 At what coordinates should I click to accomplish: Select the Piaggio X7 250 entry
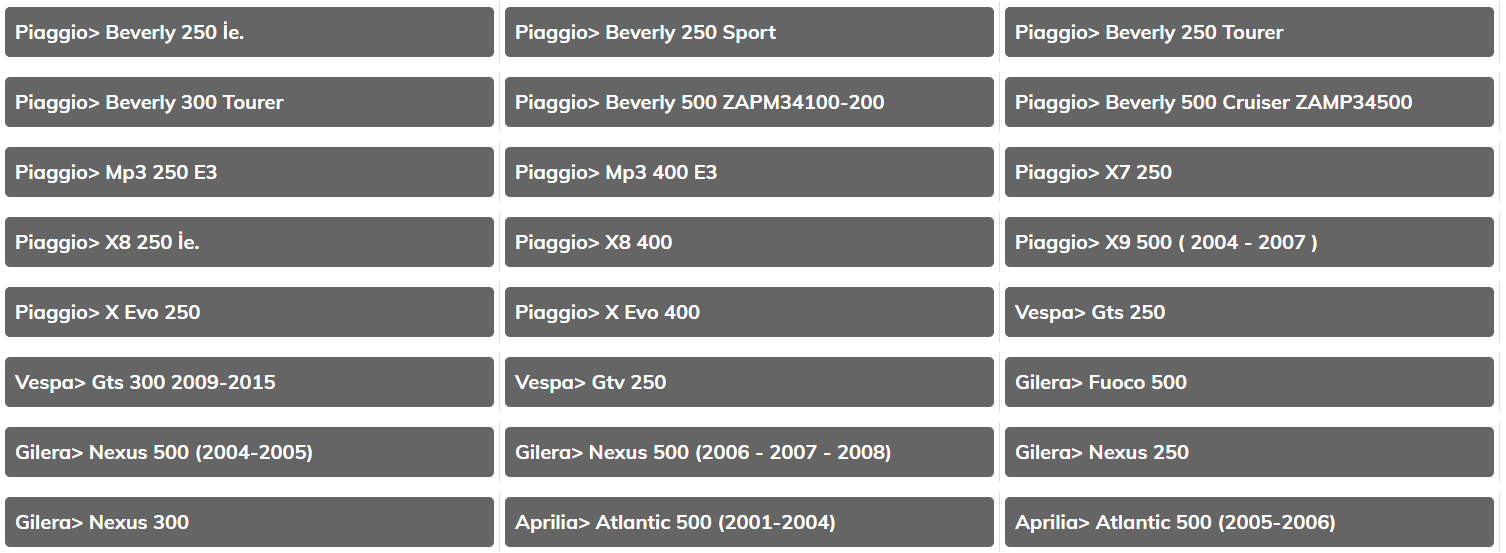pos(1249,172)
